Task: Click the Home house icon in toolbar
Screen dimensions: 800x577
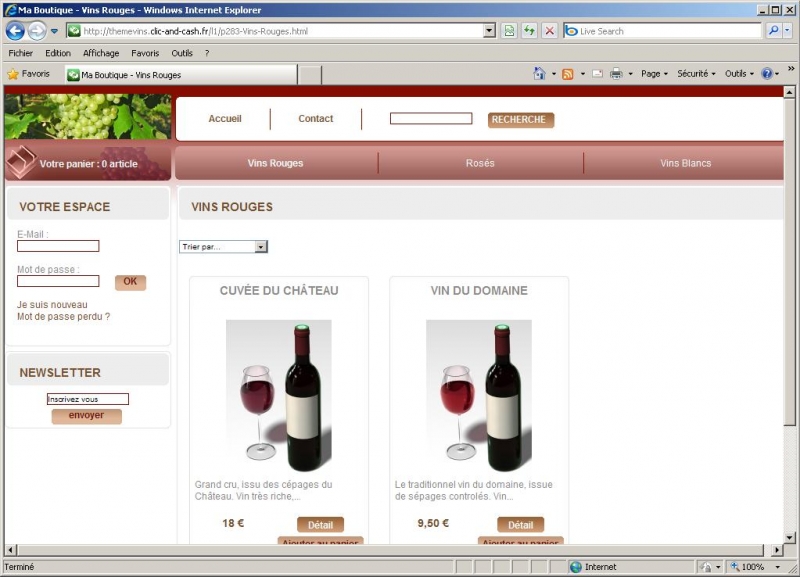Action: coord(539,74)
